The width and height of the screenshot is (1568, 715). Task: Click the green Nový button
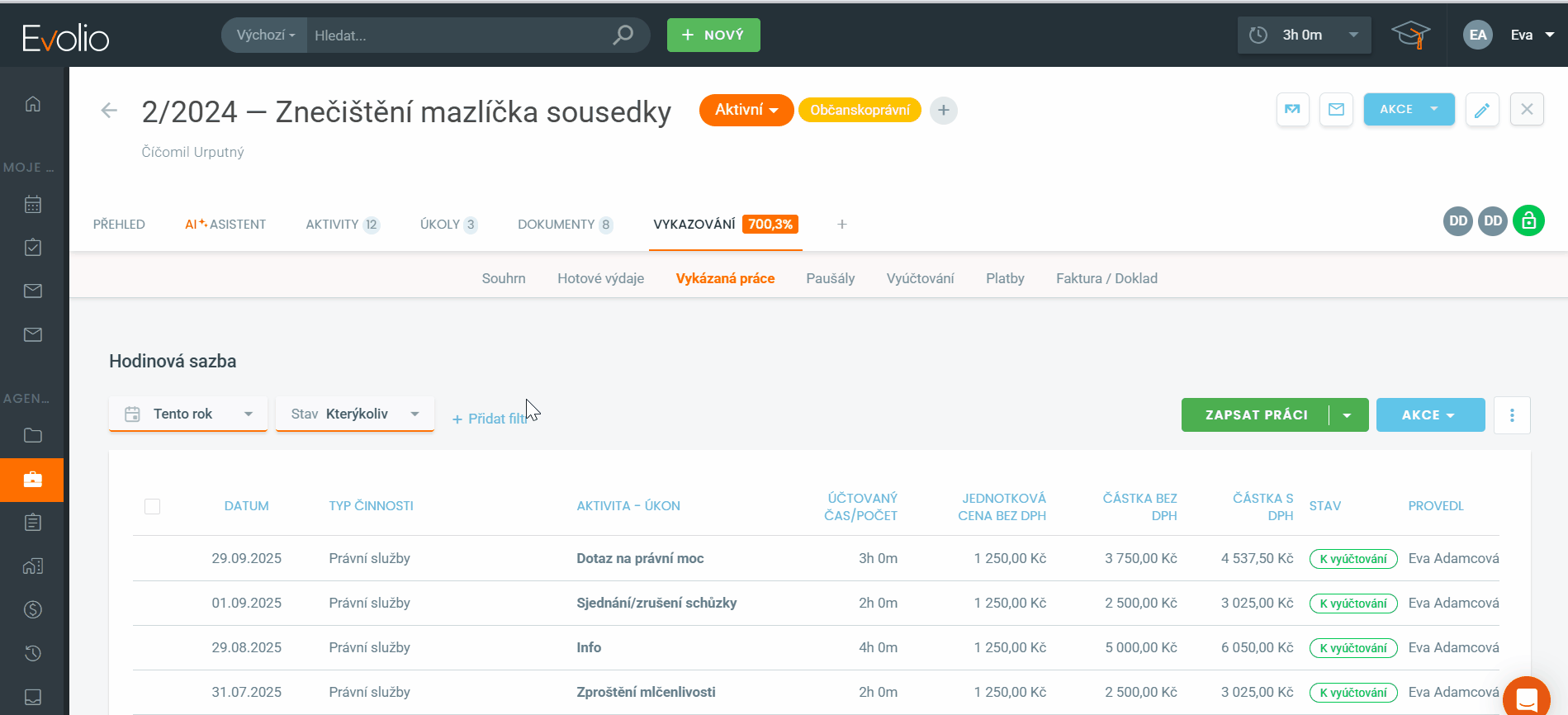713,36
